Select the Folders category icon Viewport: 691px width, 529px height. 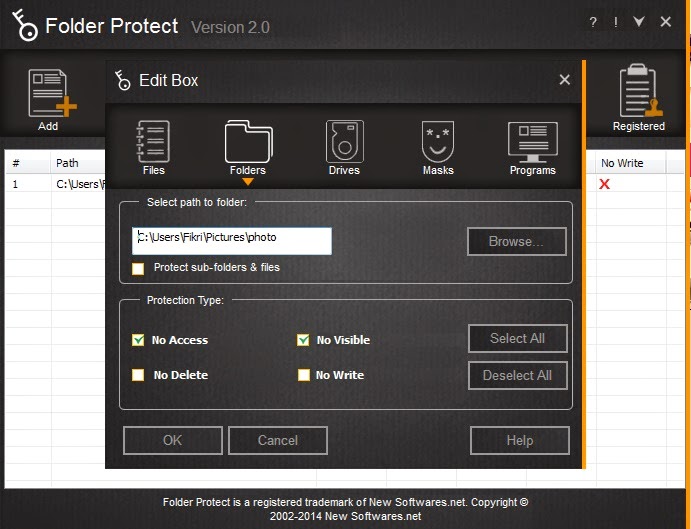coord(249,142)
